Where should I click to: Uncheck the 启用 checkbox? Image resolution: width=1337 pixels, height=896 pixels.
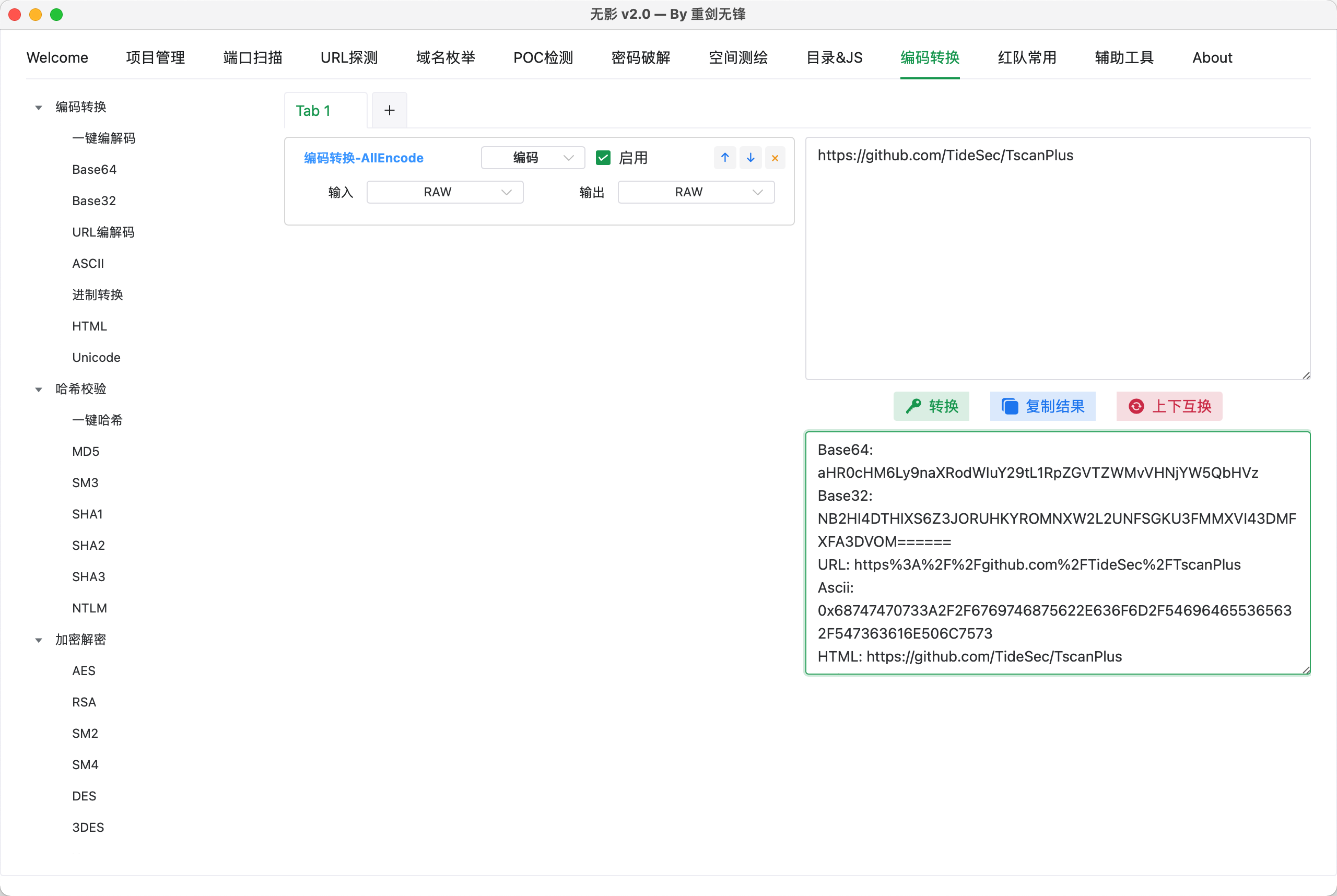[603, 158]
